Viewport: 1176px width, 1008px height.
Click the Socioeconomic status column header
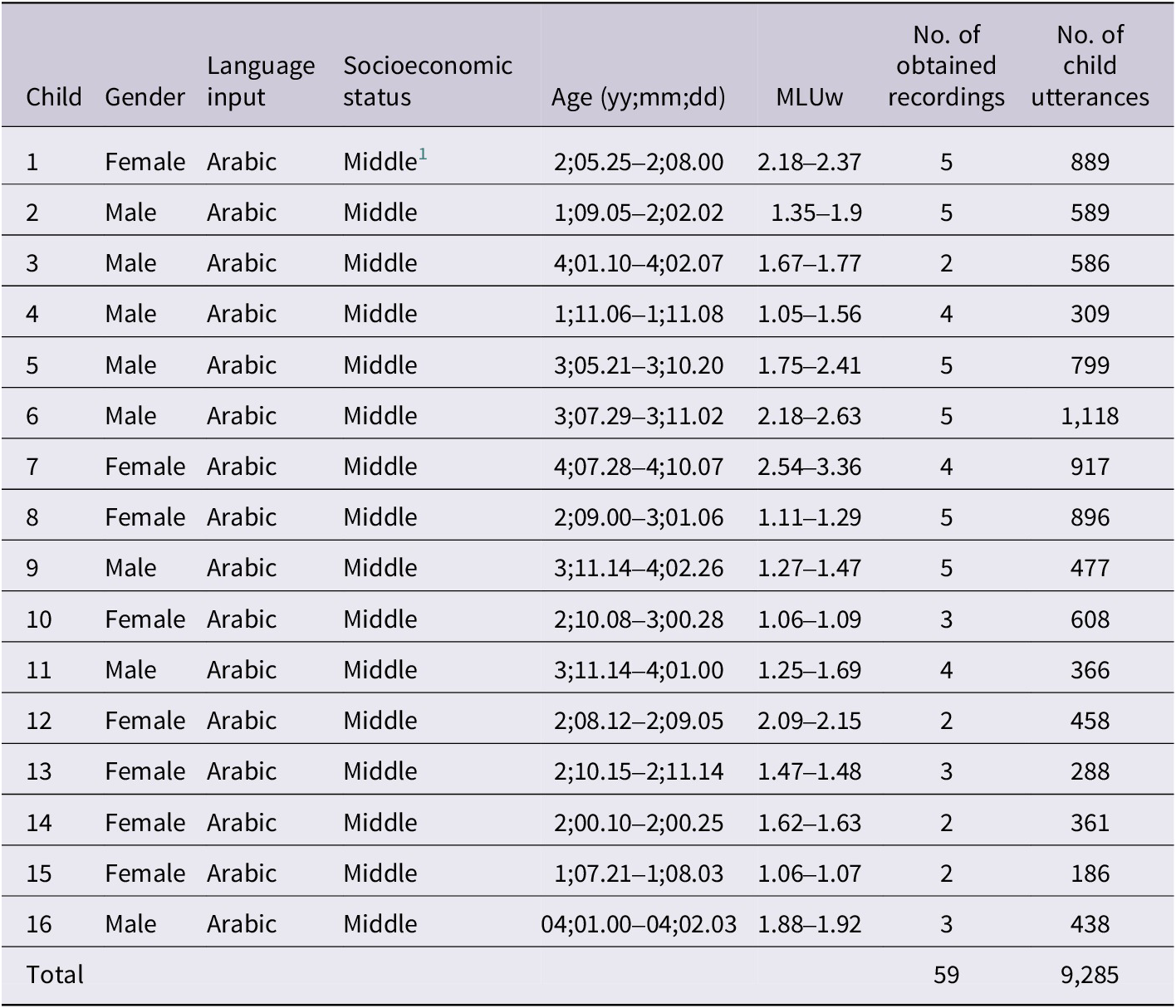click(x=428, y=81)
